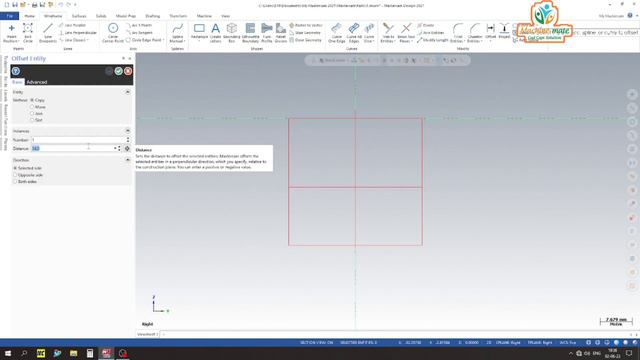Select Break Two Pieces tool
The image size is (640, 360).
coord(406,33)
